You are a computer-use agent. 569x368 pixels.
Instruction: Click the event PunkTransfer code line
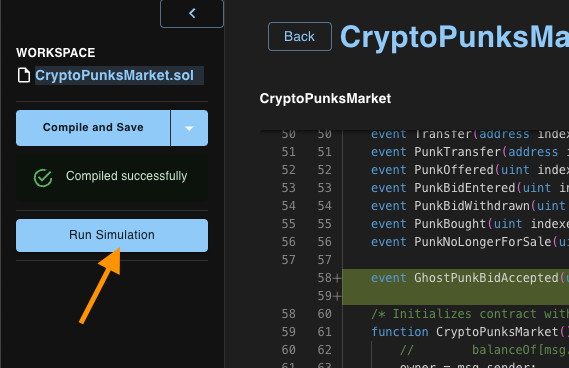point(470,152)
